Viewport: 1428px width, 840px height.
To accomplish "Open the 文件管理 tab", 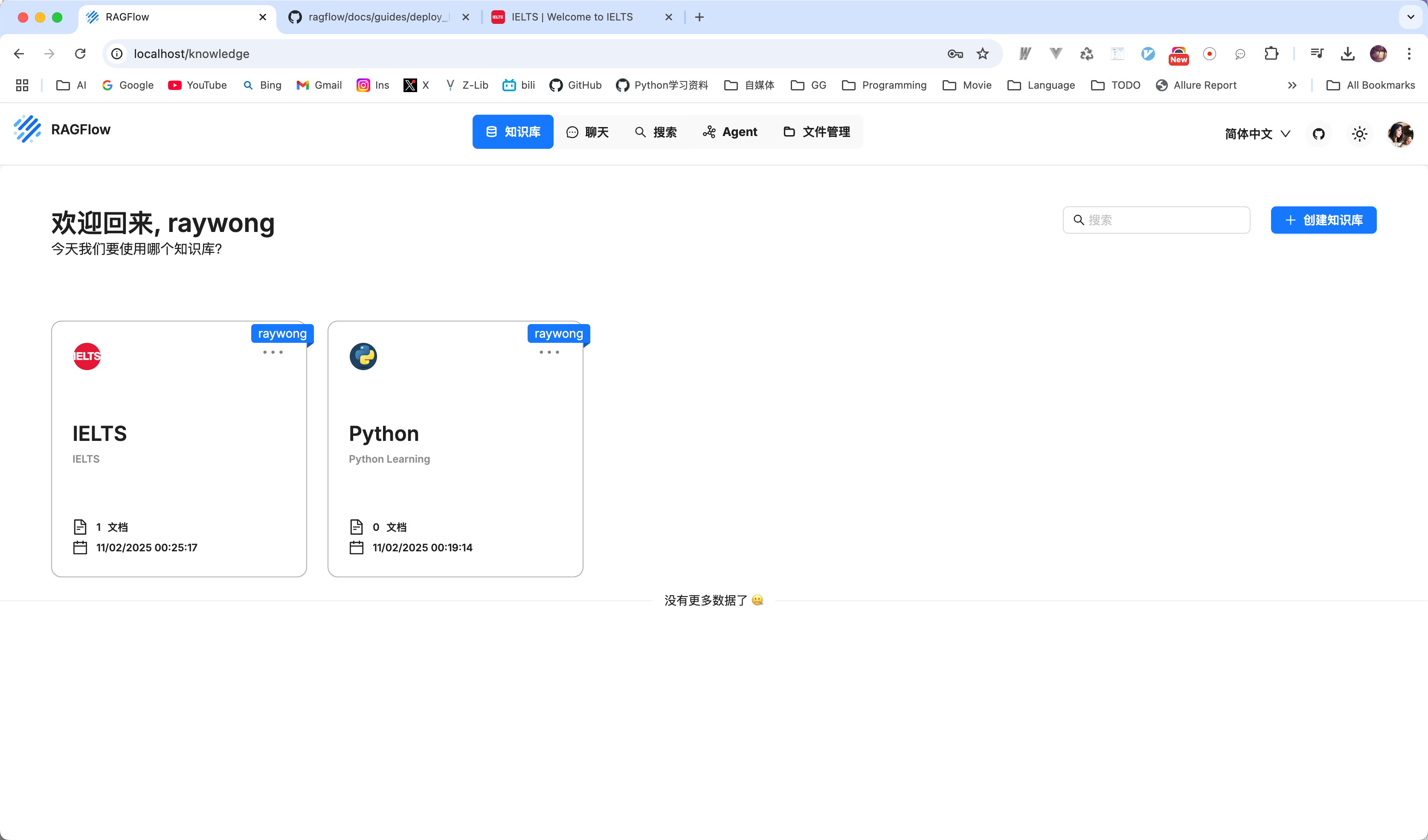I will point(816,132).
